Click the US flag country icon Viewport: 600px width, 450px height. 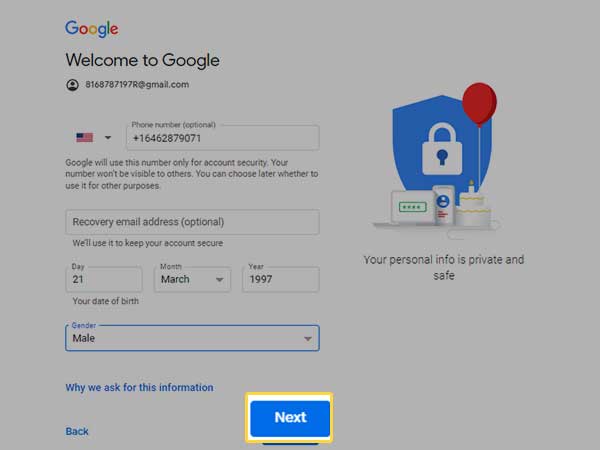[85, 137]
